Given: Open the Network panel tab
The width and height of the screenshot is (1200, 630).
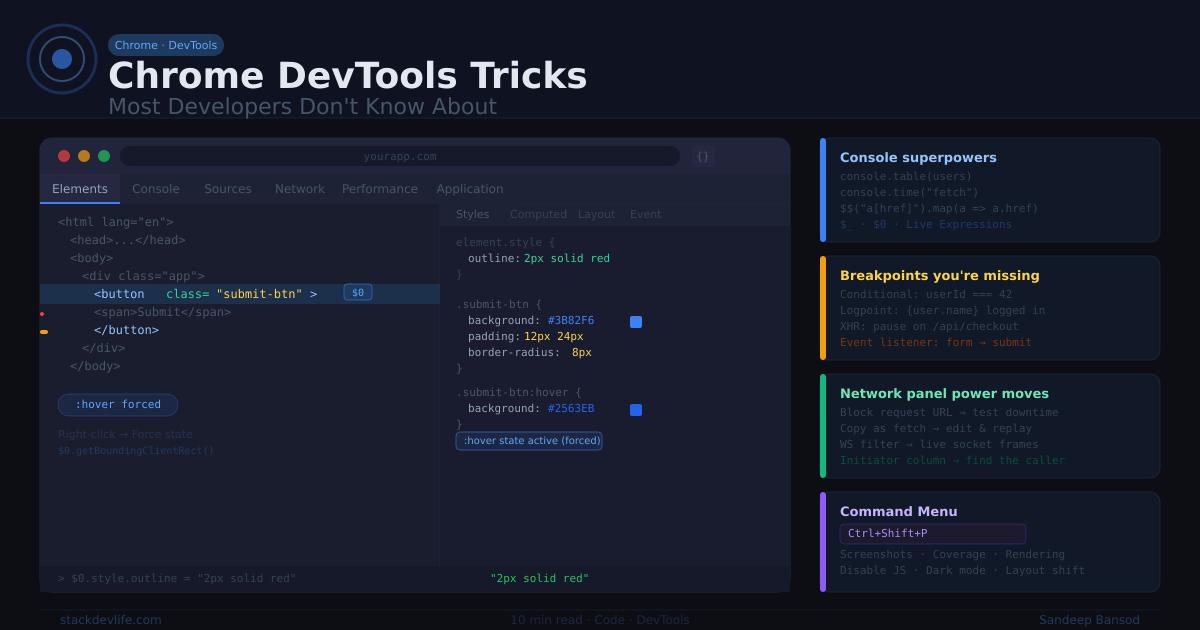Looking at the screenshot, I should (x=299, y=189).
